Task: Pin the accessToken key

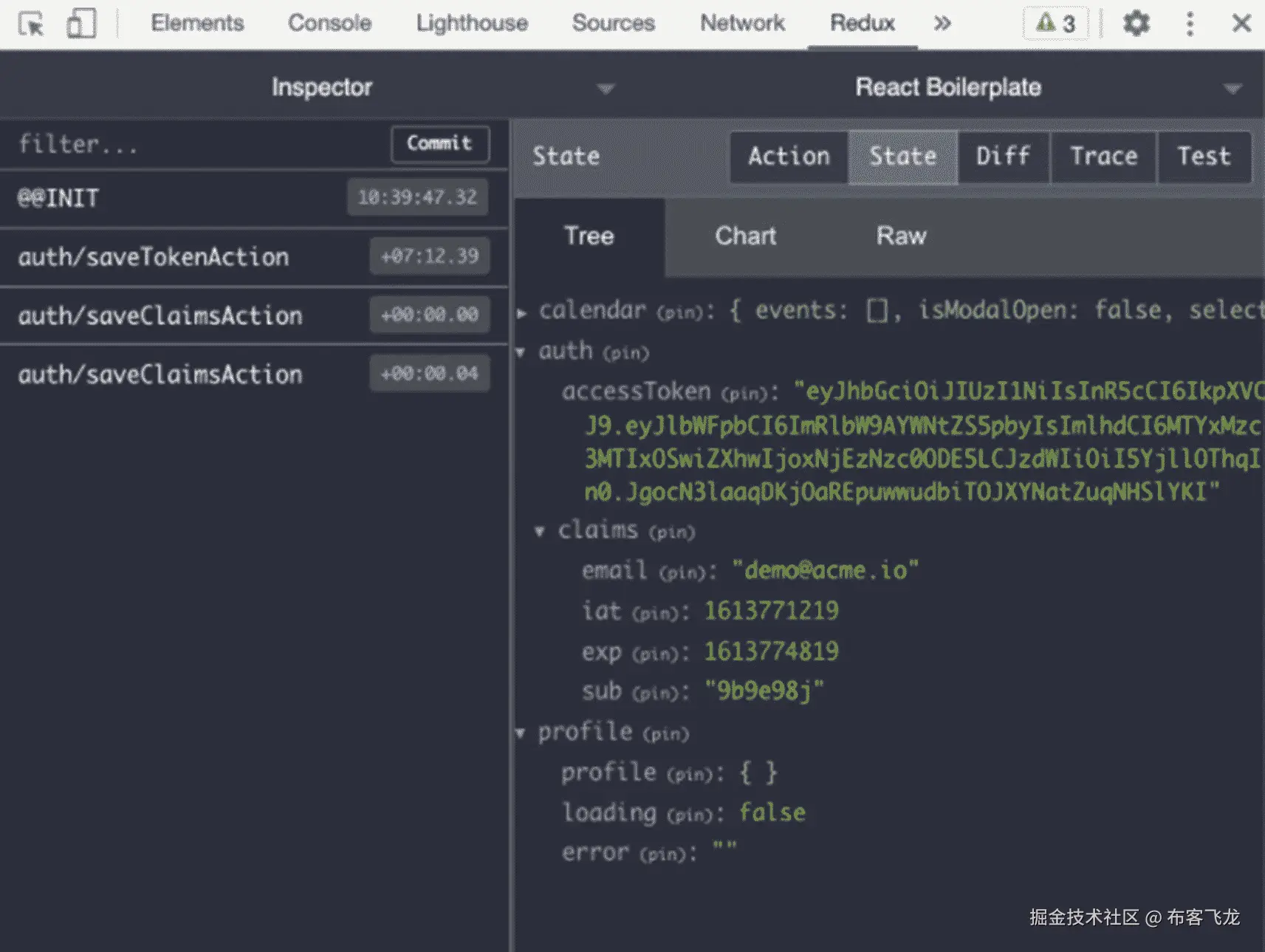Action: tap(744, 394)
